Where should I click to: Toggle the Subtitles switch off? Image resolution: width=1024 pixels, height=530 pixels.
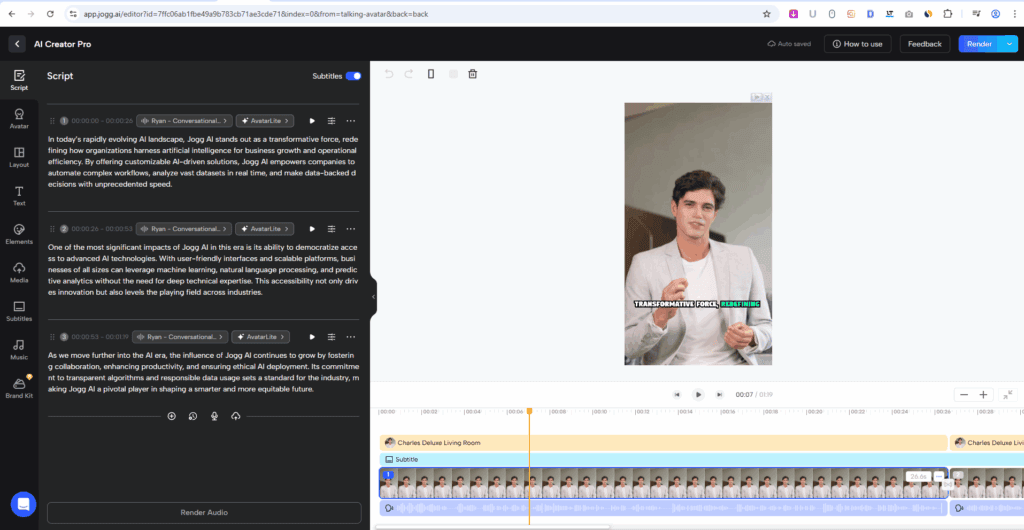tap(353, 76)
